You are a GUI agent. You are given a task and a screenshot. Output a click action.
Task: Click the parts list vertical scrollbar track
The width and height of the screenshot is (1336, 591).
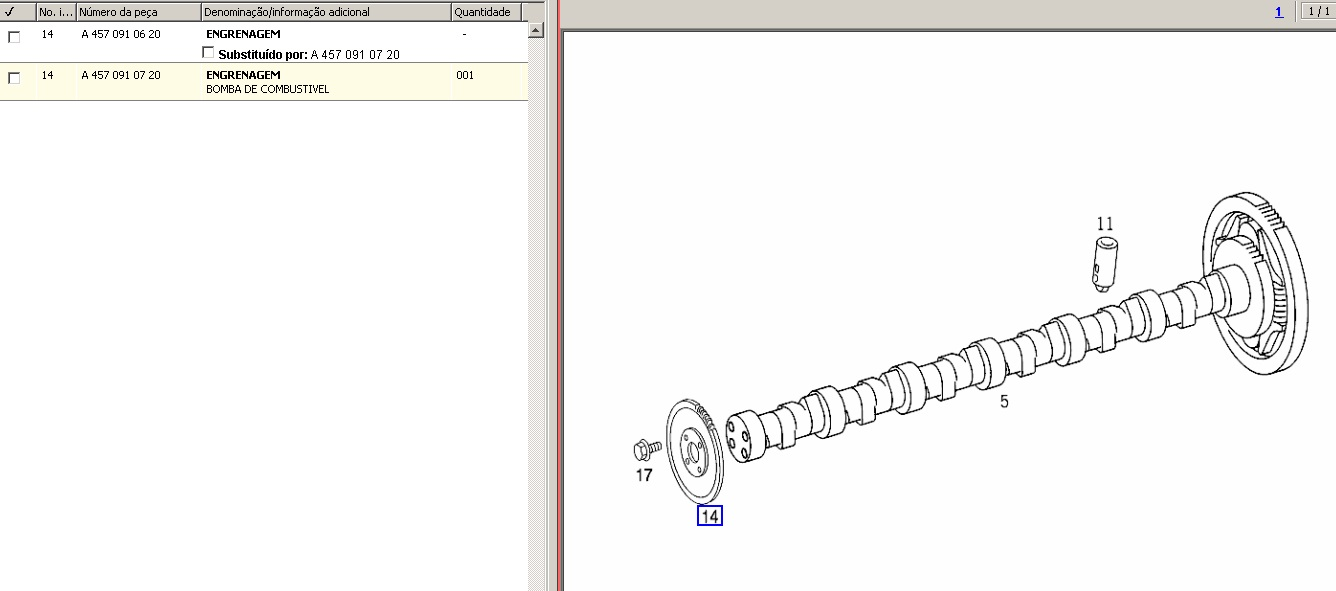tap(535, 300)
